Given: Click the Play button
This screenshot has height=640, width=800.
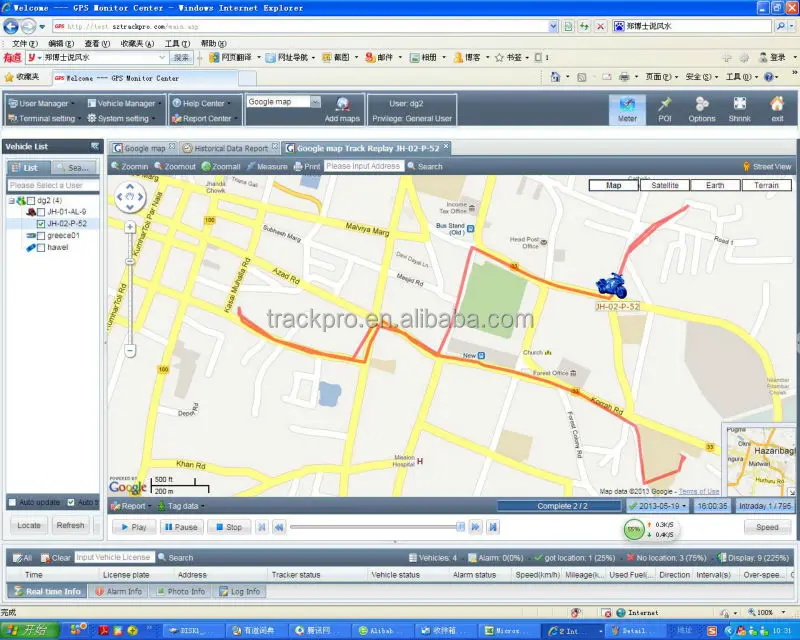Looking at the screenshot, I should pos(134,527).
